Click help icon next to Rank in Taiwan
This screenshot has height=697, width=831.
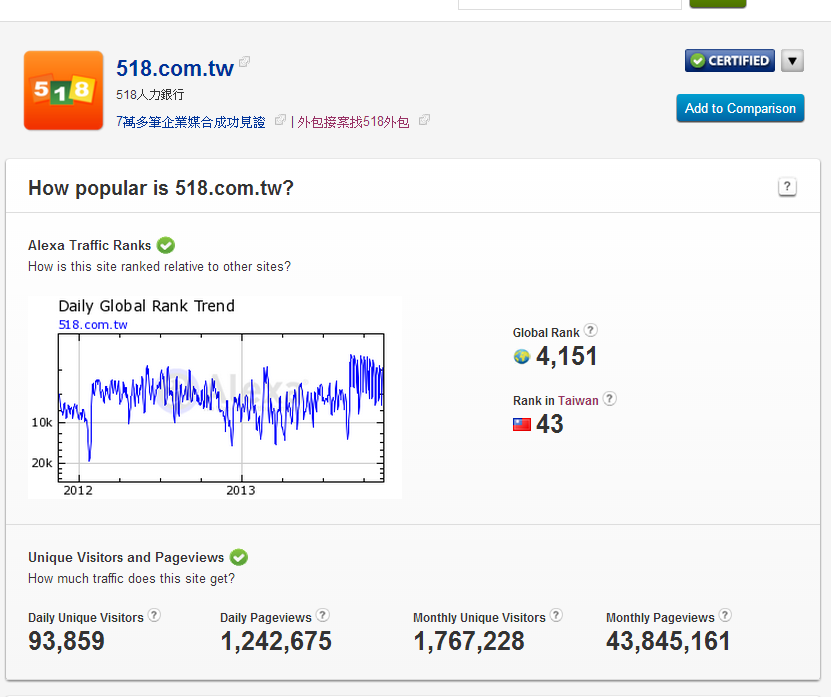click(610, 399)
